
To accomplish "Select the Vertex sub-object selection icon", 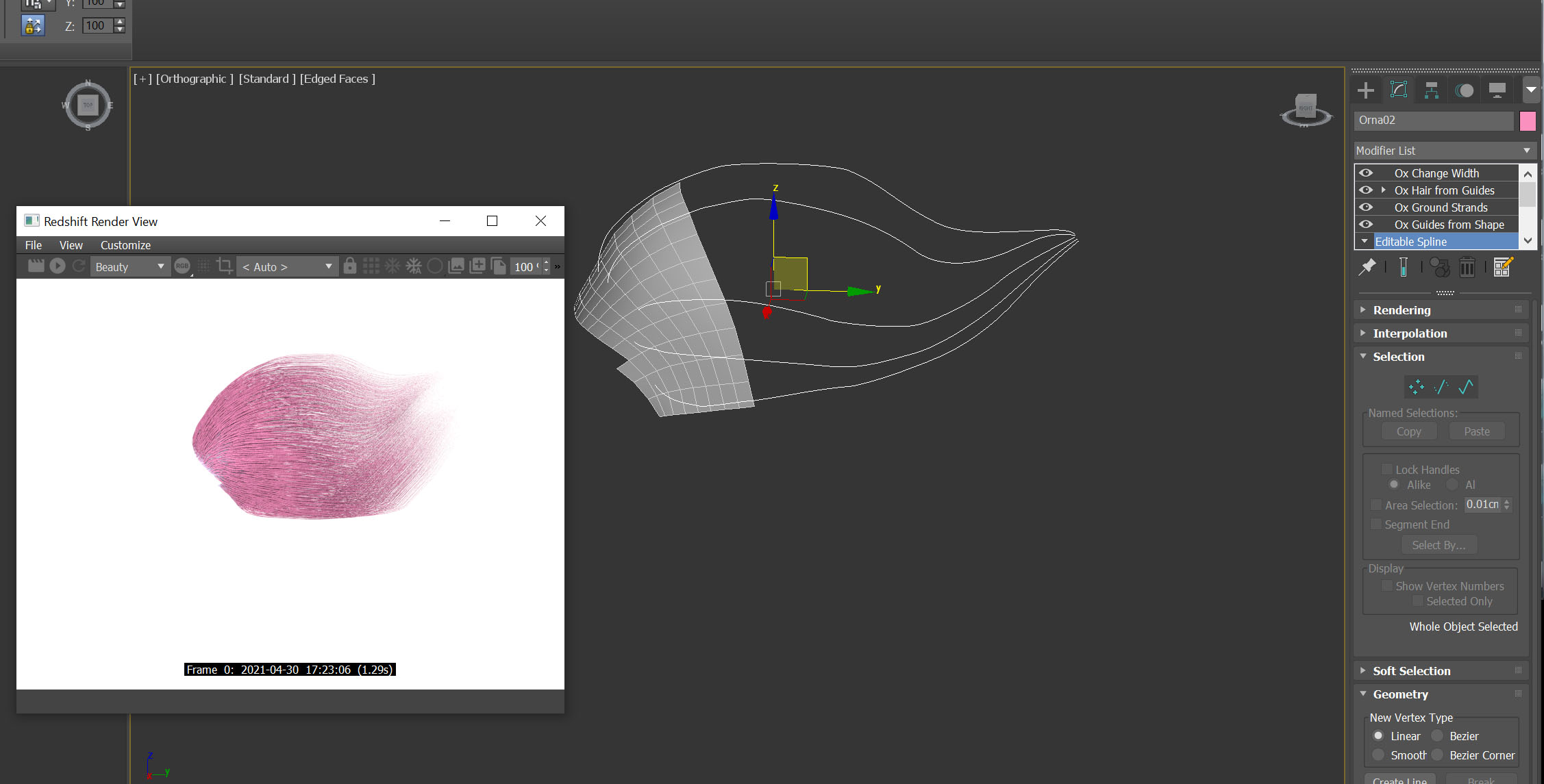I will pyautogui.click(x=1416, y=387).
